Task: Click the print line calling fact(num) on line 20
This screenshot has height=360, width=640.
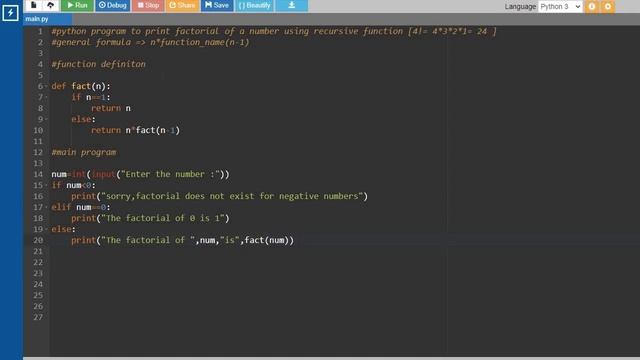Action: [x=182, y=240]
